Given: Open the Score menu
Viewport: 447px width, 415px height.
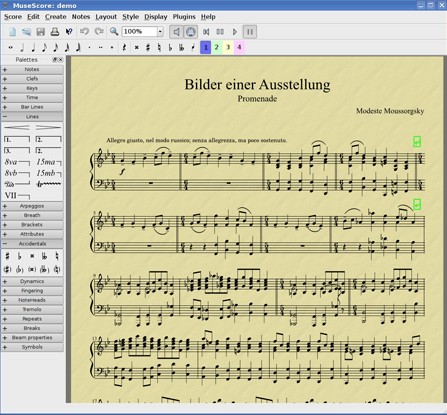Looking at the screenshot, I should click(13, 17).
